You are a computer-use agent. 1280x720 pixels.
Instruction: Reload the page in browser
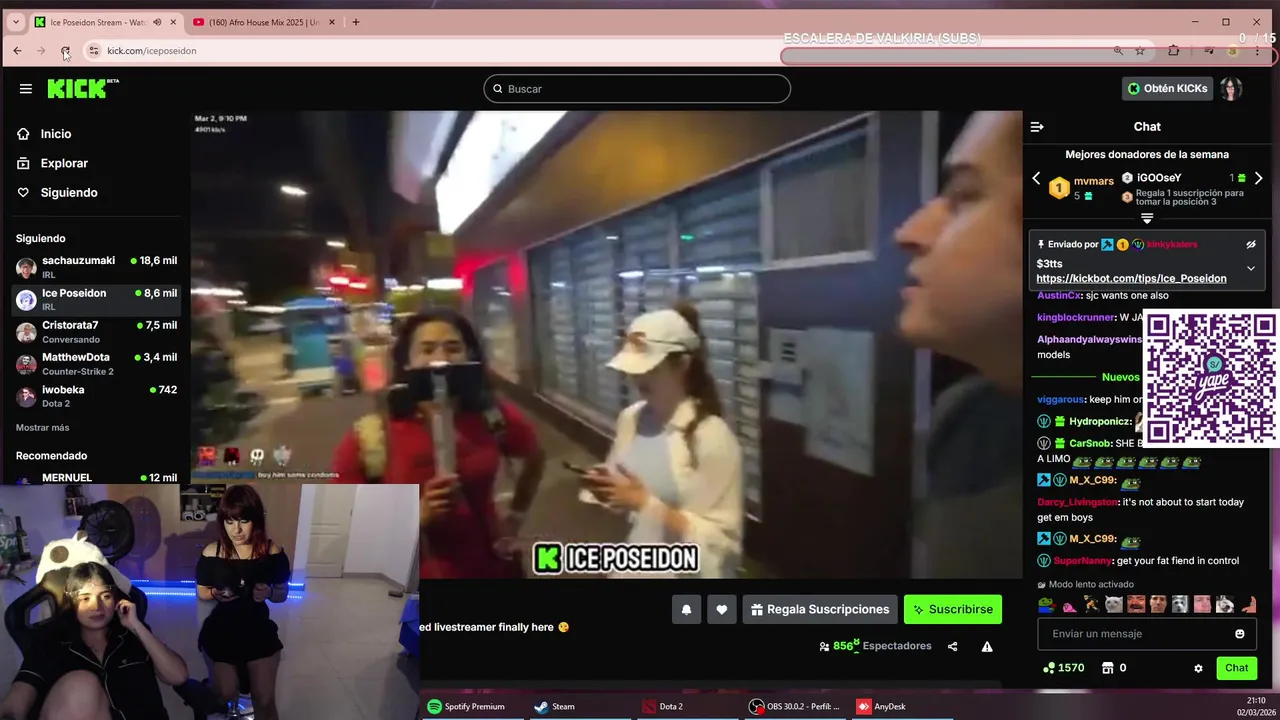pos(65,51)
